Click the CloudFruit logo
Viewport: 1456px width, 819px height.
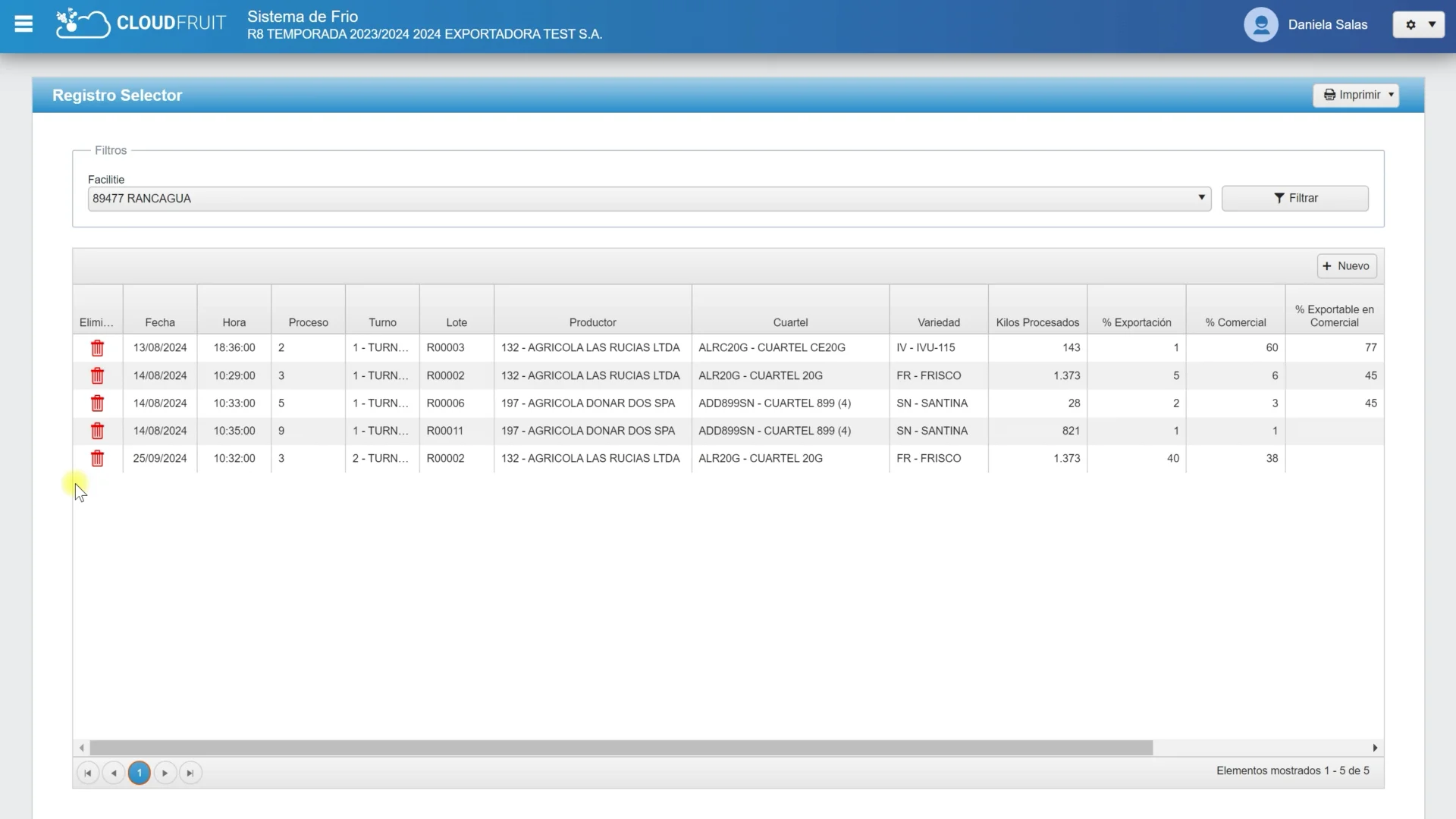pyautogui.click(x=140, y=23)
